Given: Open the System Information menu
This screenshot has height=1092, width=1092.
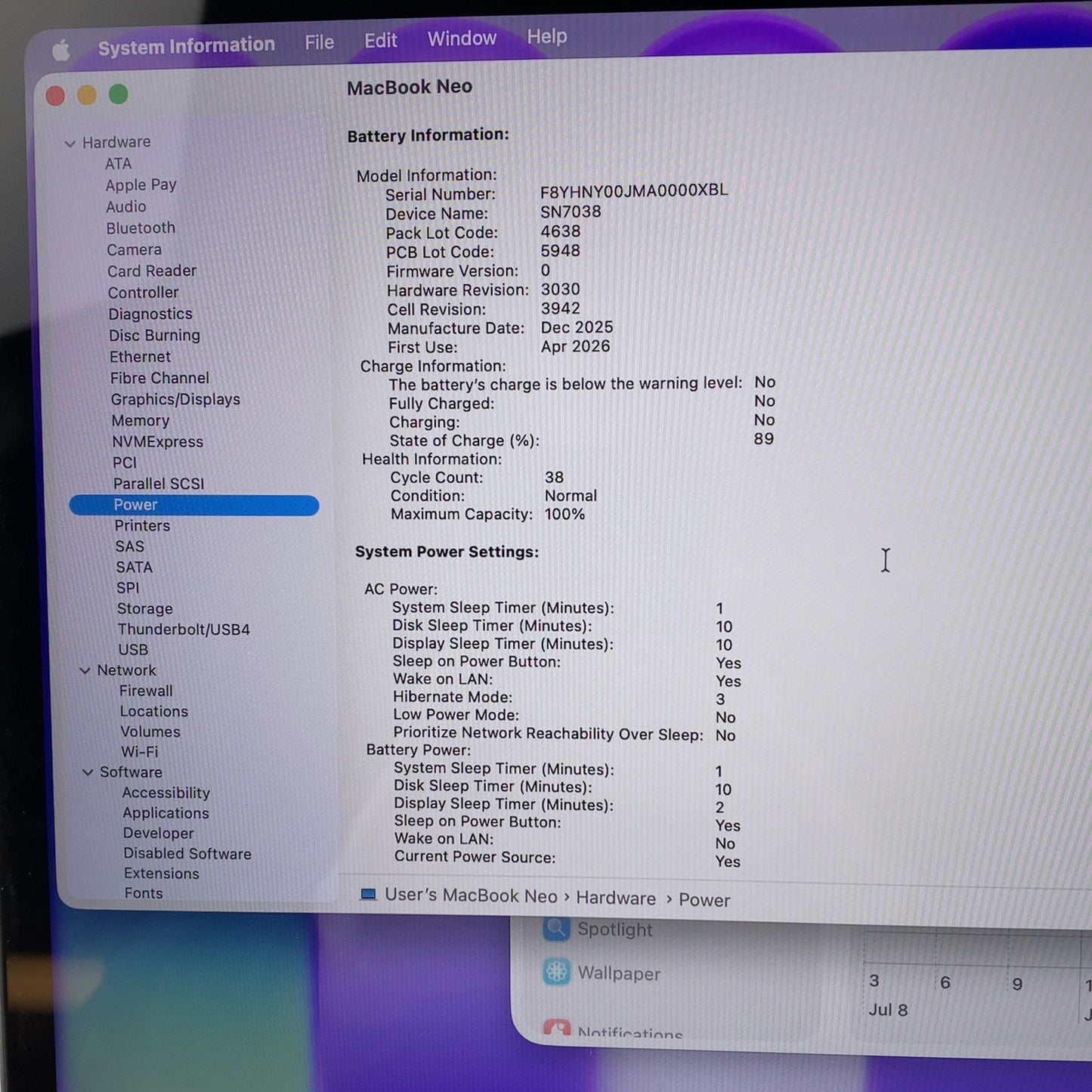Looking at the screenshot, I should pyautogui.click(x=187, y=46).
